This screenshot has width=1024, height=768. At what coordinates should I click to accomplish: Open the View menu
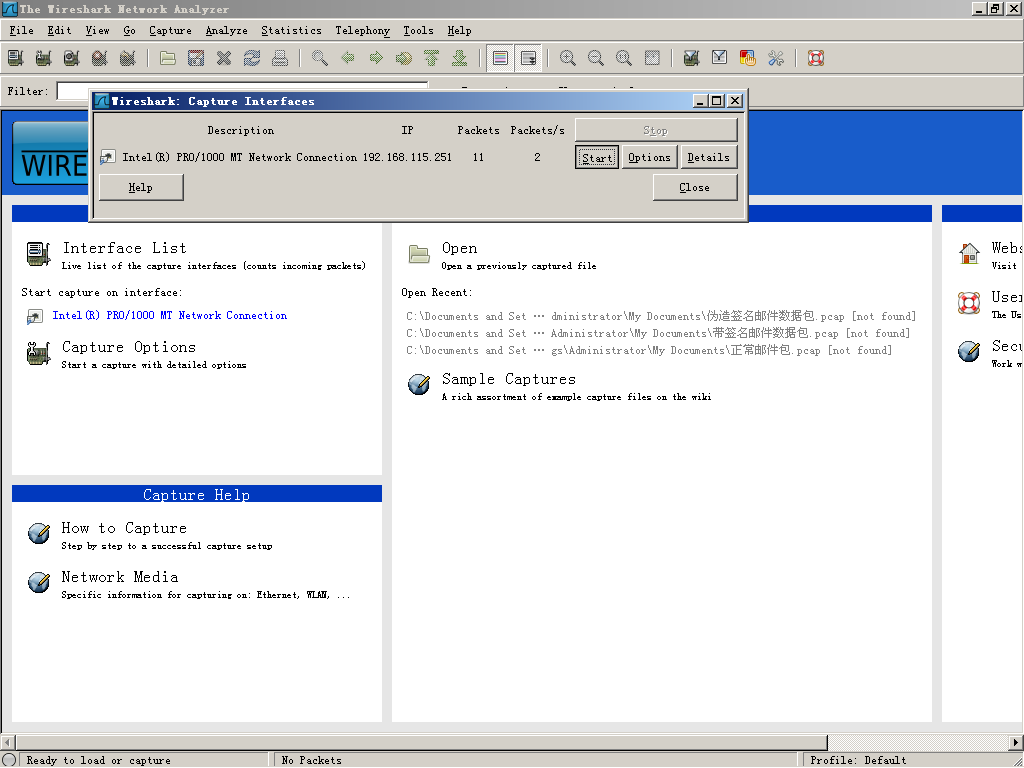point(97,30)
